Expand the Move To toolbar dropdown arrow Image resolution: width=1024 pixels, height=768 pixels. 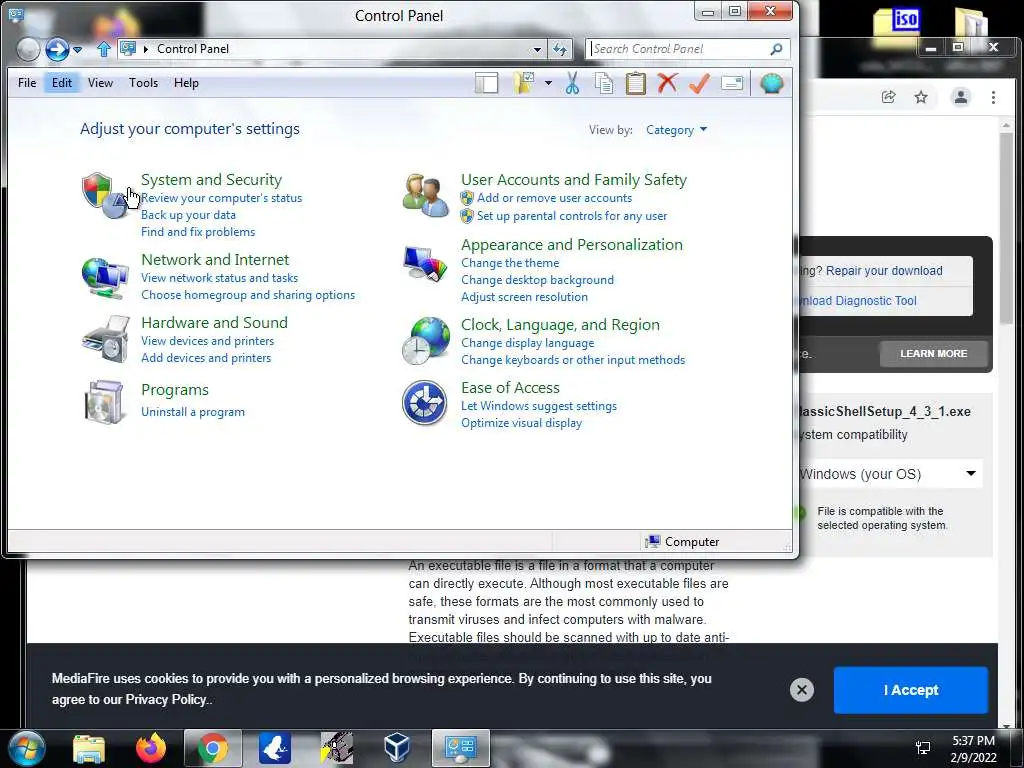coord(548,83)
